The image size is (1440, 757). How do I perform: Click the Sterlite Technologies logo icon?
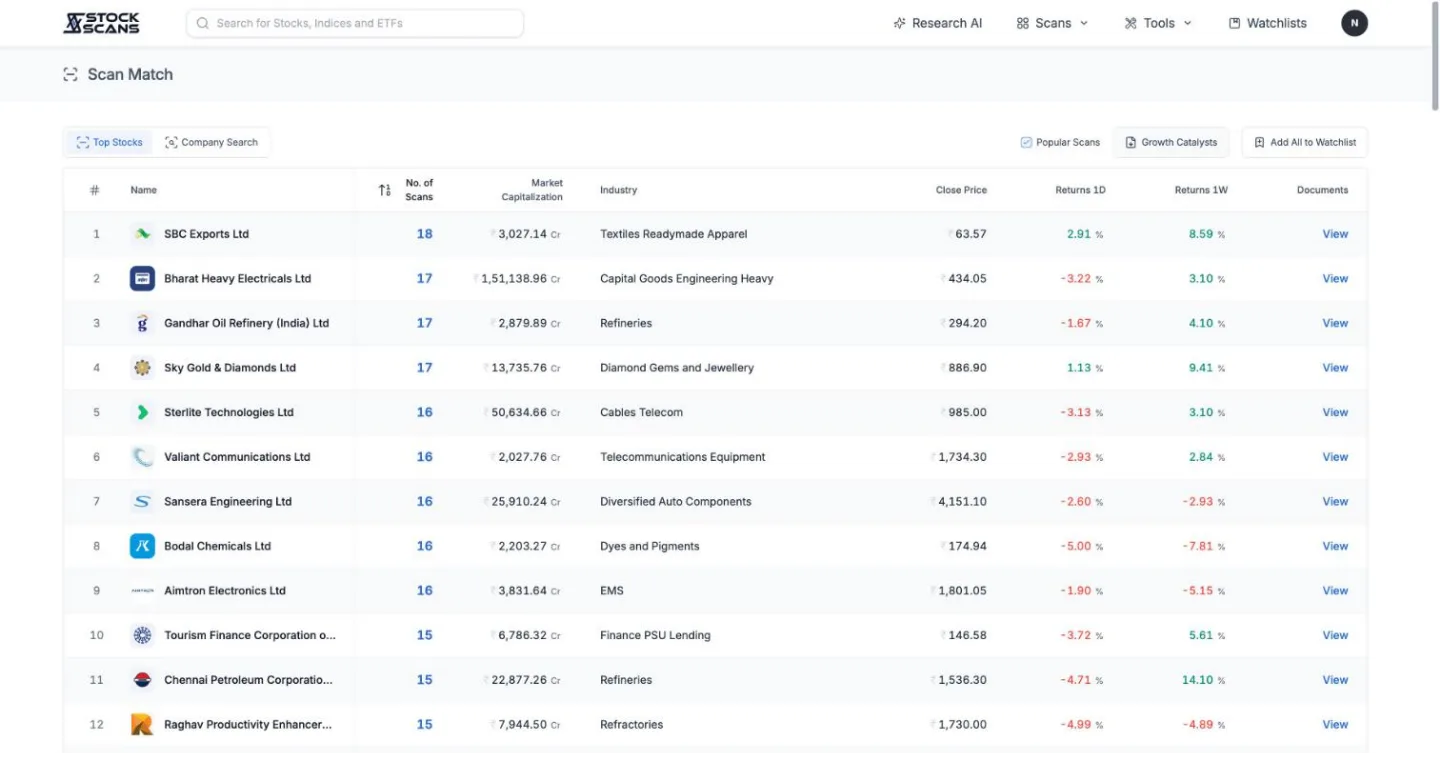pyautogui.click(x=142, y=412)
